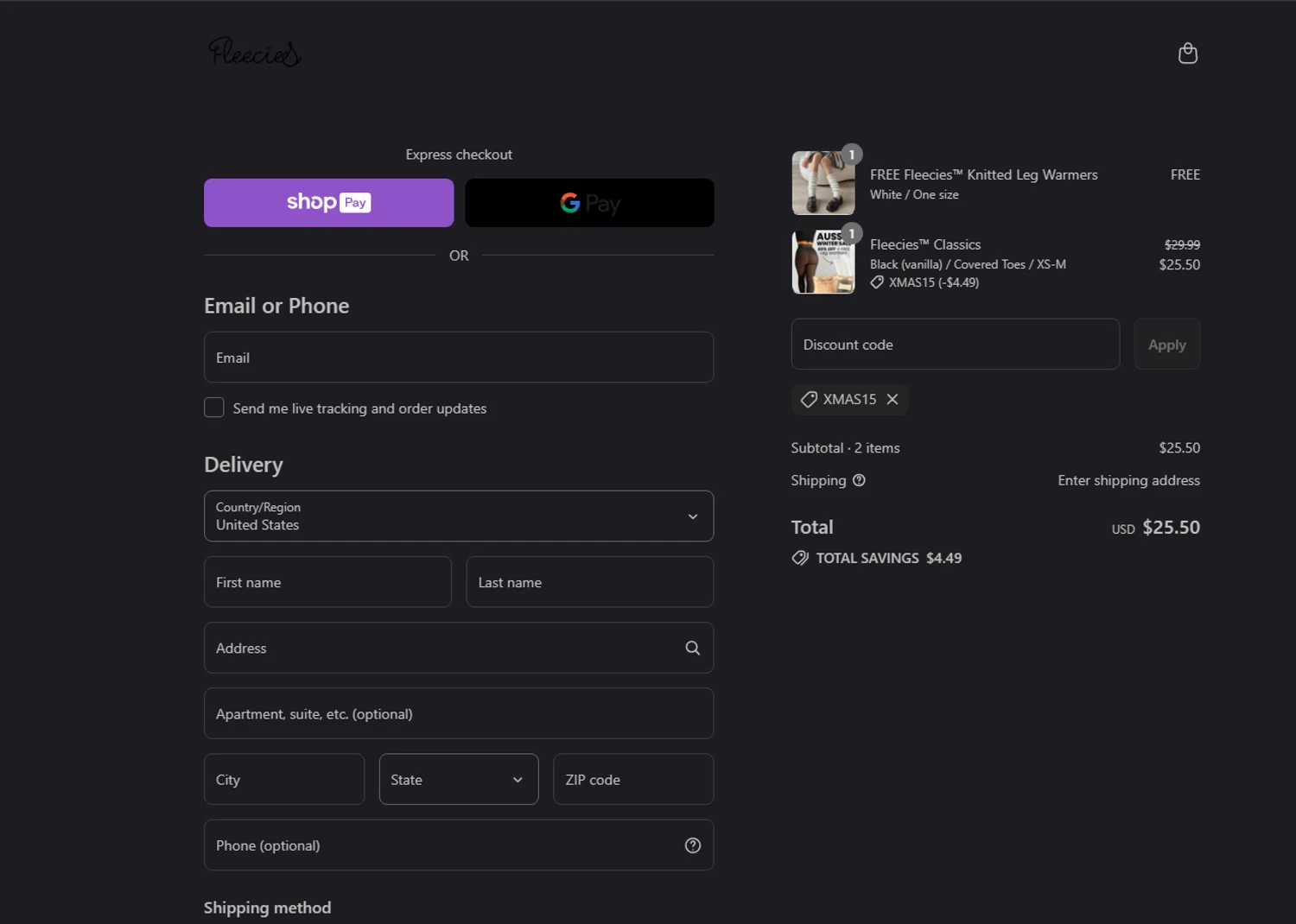Open the State dropdown

pos(459,779)
